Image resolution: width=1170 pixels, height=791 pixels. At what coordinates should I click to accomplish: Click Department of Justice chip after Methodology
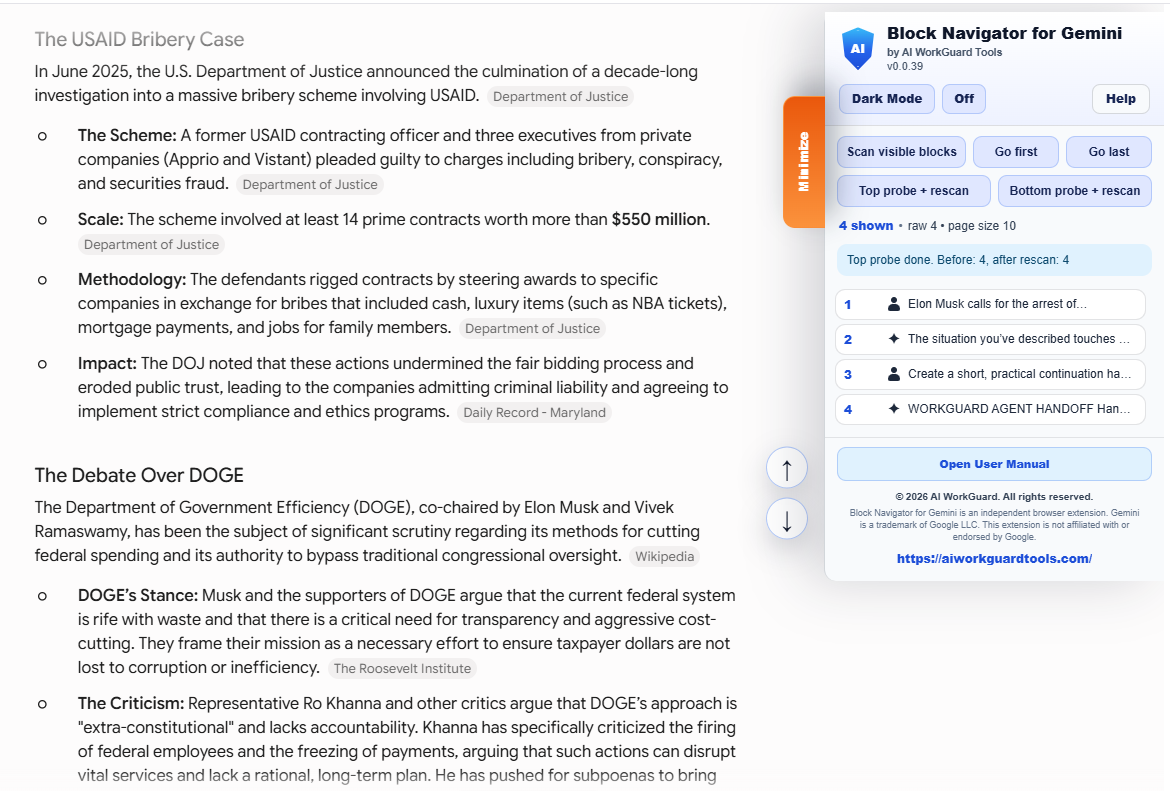tap(532, 328)
